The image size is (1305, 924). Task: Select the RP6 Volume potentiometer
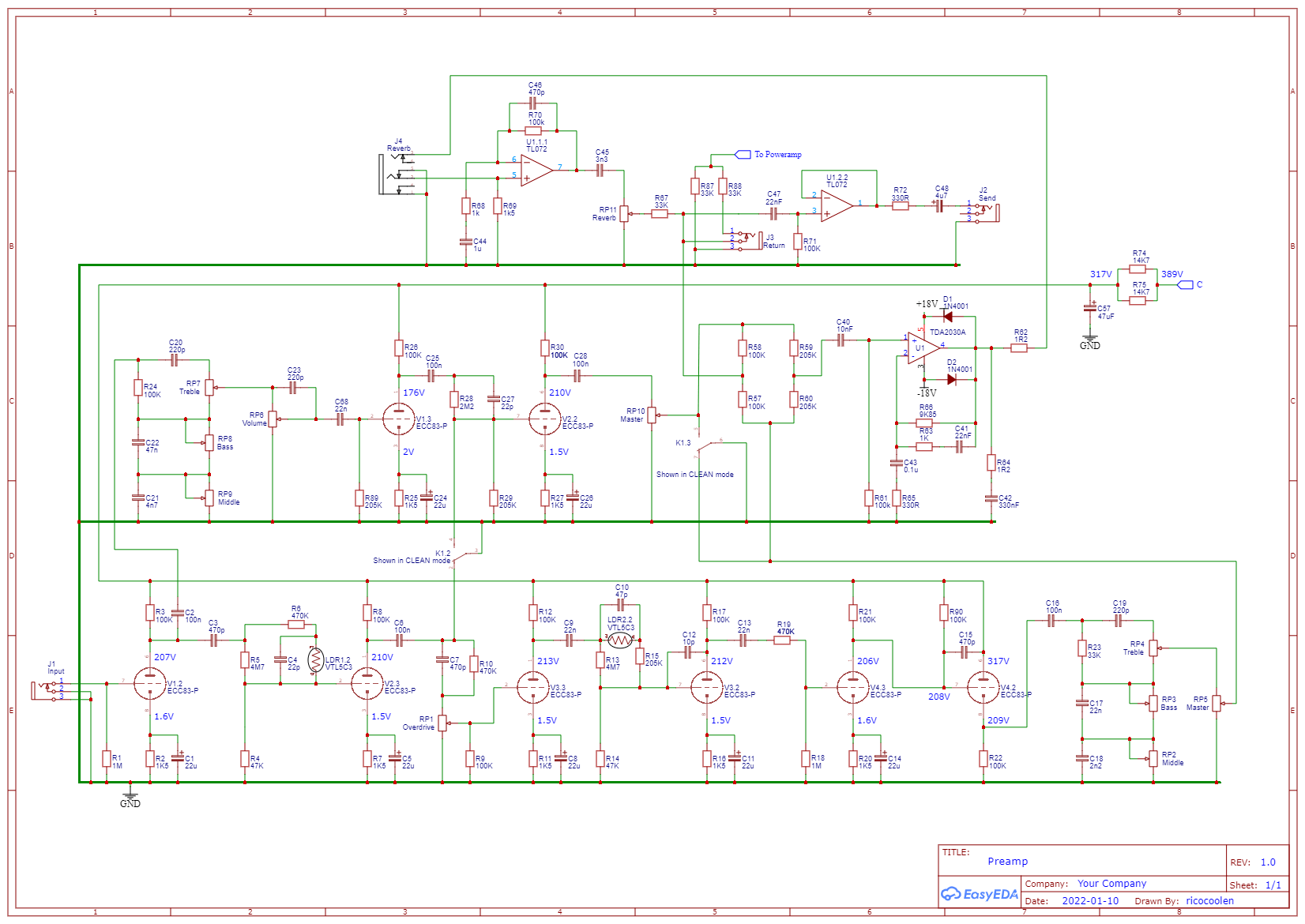coord(273,419)
